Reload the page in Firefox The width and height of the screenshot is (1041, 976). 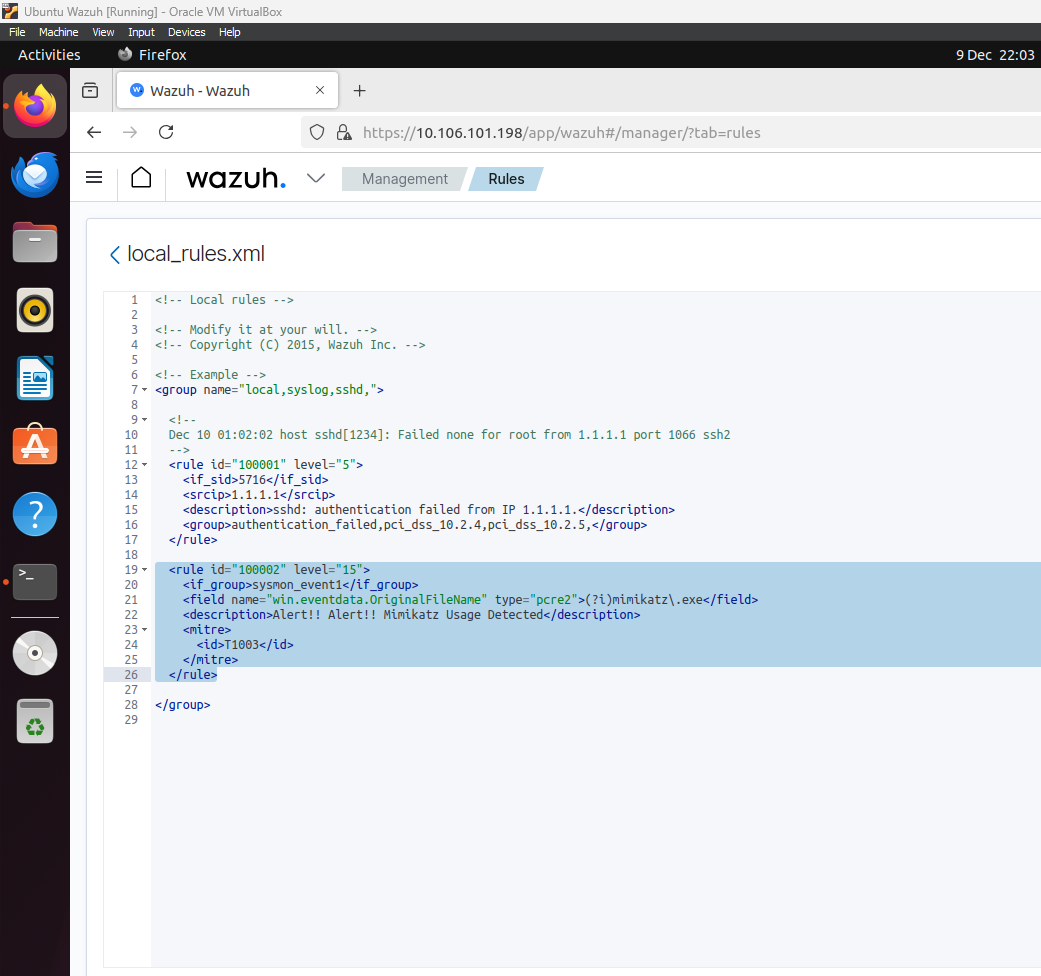coord(167,132)
